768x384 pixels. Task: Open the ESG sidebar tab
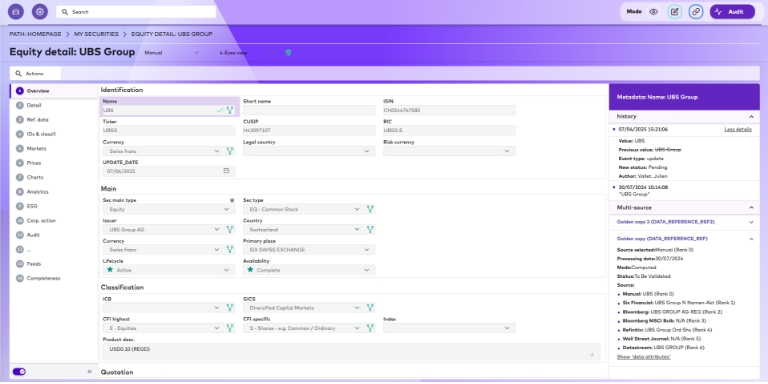tap(54, 206)
